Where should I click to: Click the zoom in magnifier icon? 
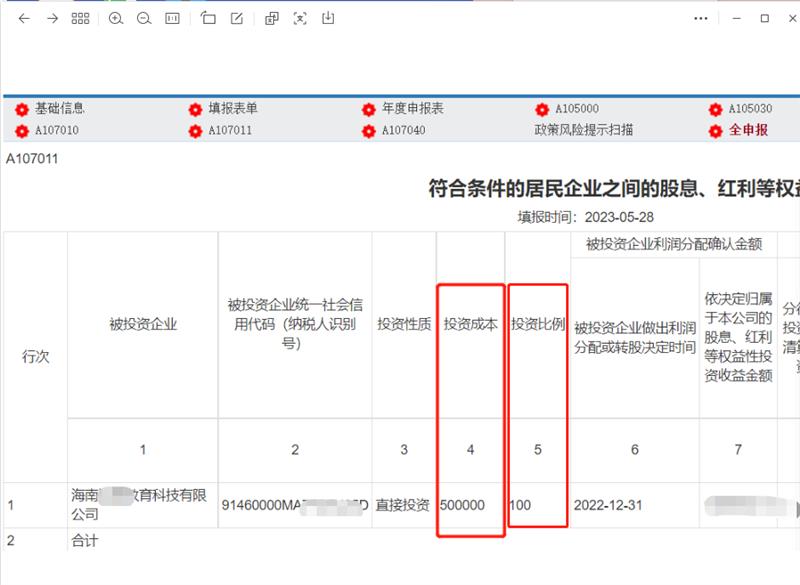tap(116, 18)
